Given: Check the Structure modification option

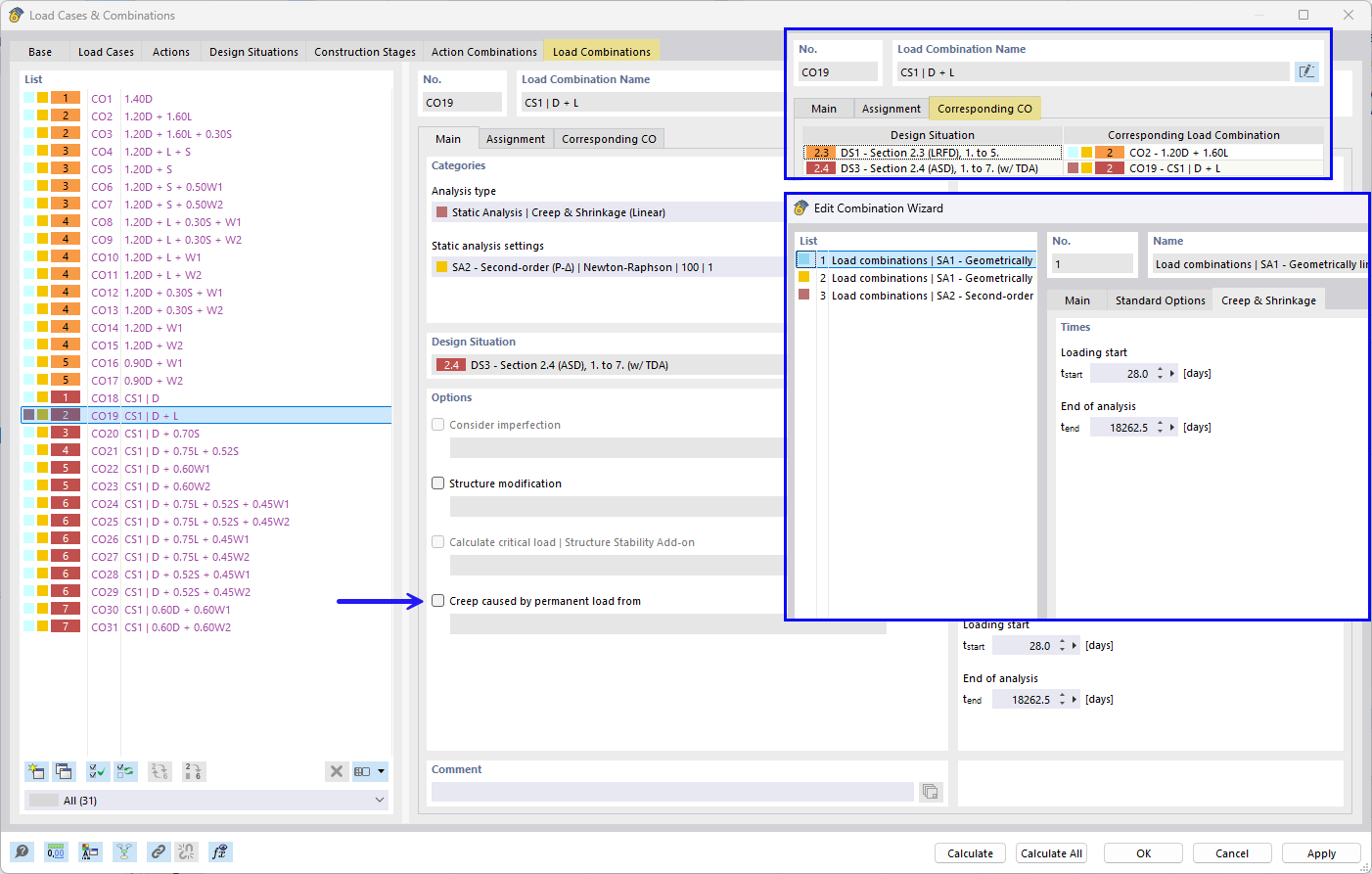Looking at the screenshot, I should pyautogui.click(x=437, y=483).
